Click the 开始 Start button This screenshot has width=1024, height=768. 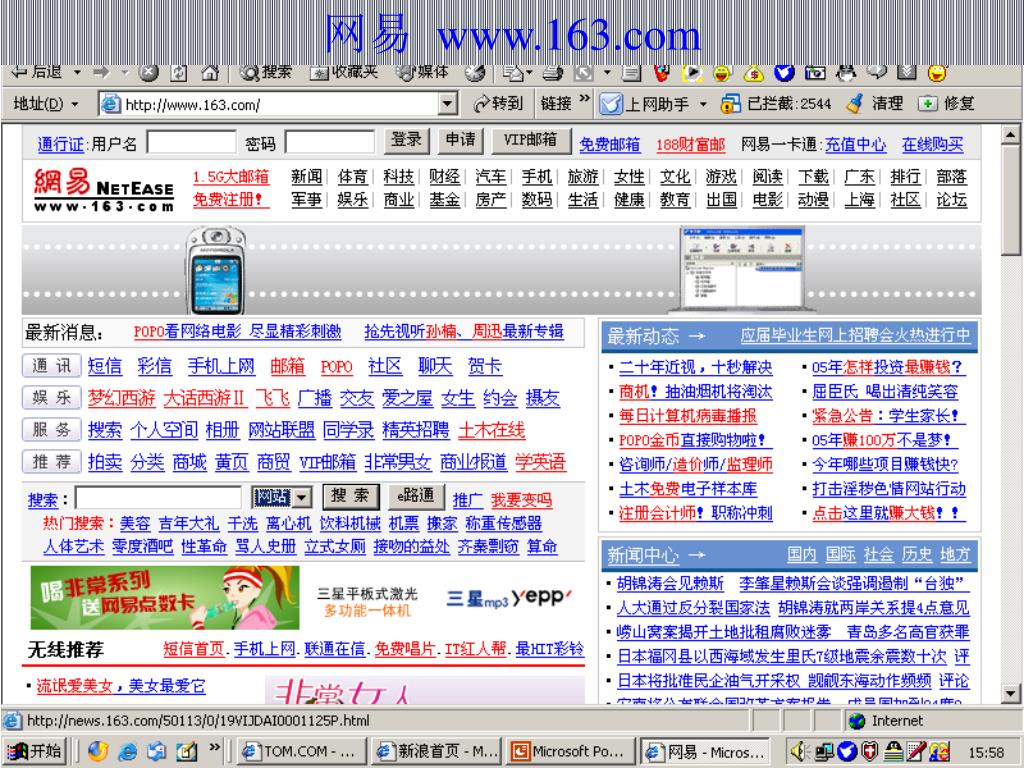tap(35, 751)
